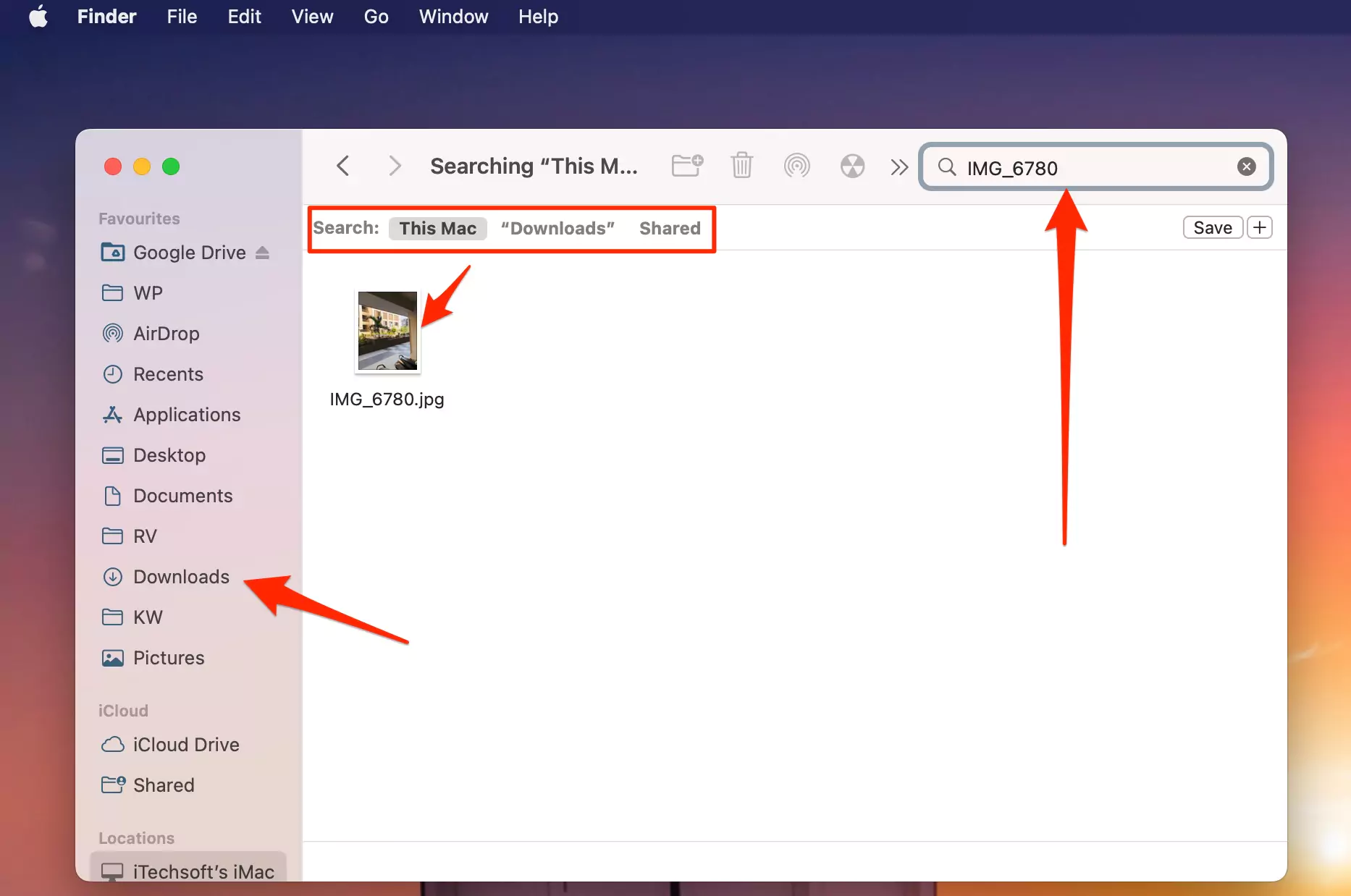
Task: Add a search criteria with plus button
Action: (1260, 227)
